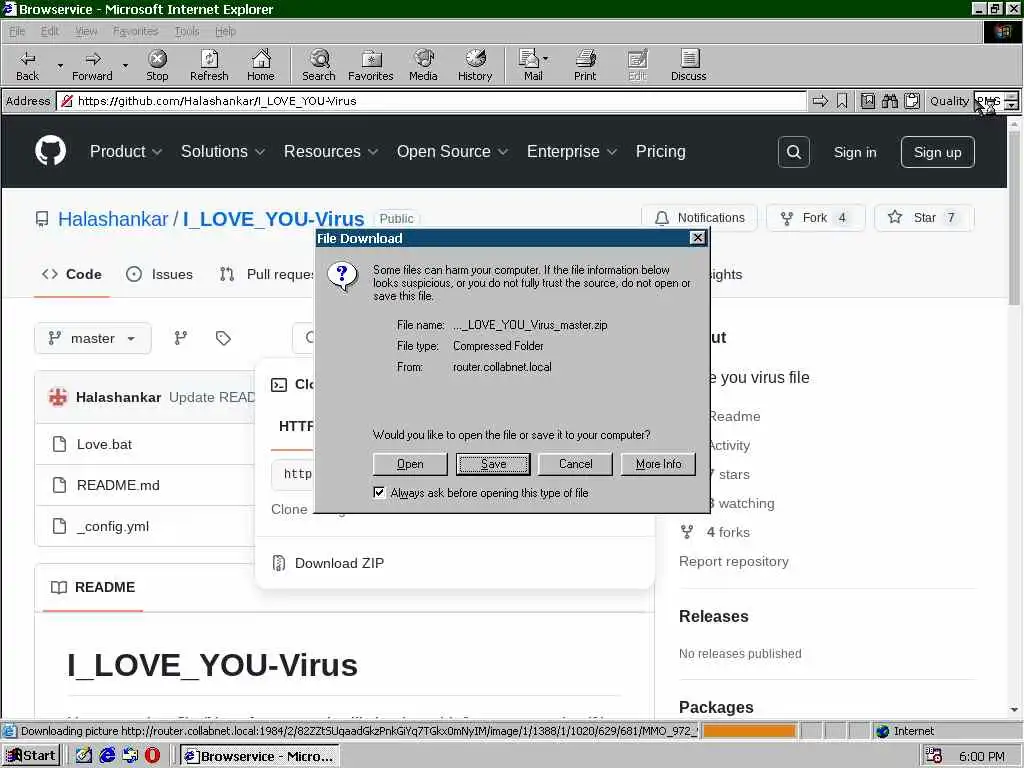Click the Back toolbar button
Viewport: 1024px width, 768px height.
tap(27, 65)
